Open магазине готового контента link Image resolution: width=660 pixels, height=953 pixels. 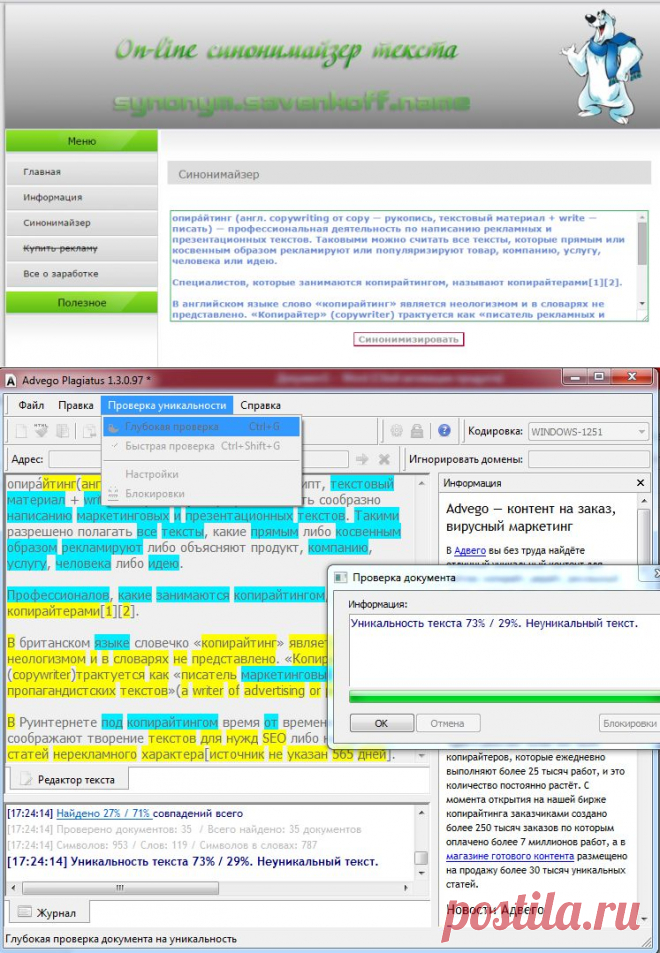(510, 856)
